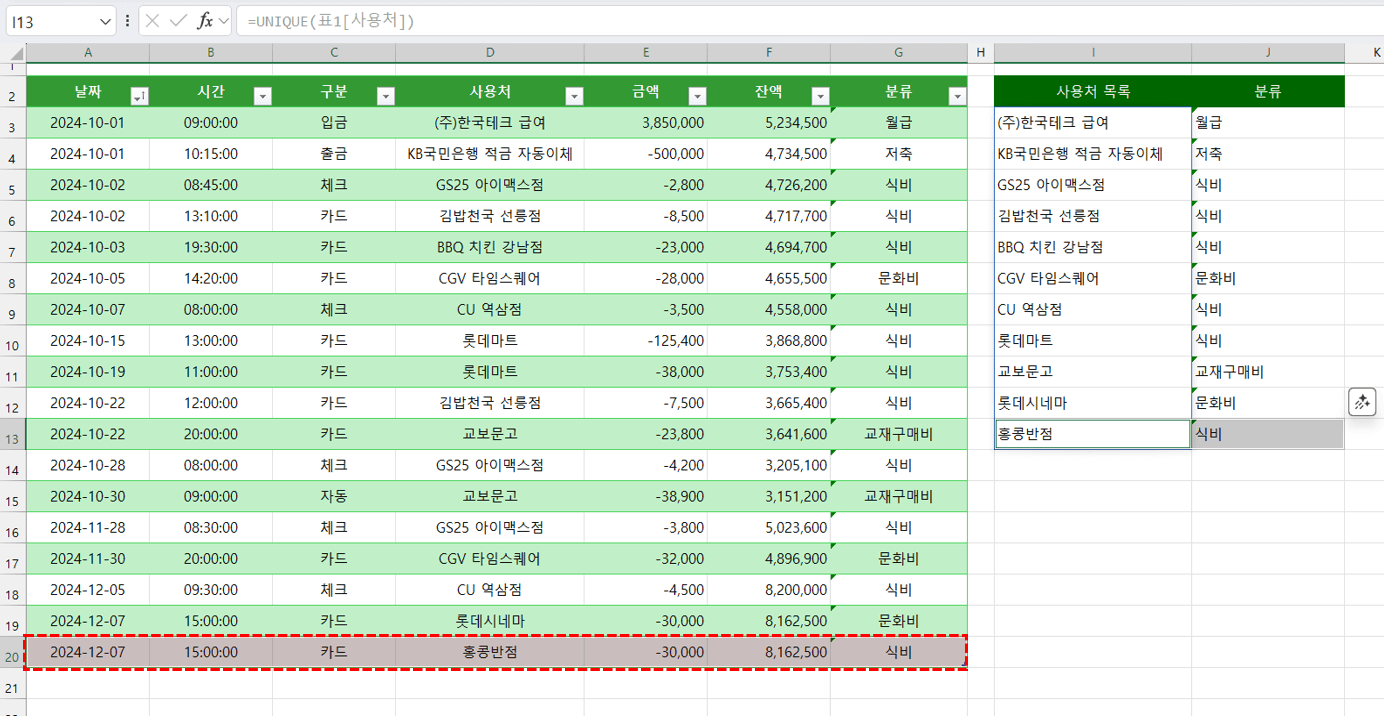
Task: Select row 20 header
Action: [x=12, y=652]
